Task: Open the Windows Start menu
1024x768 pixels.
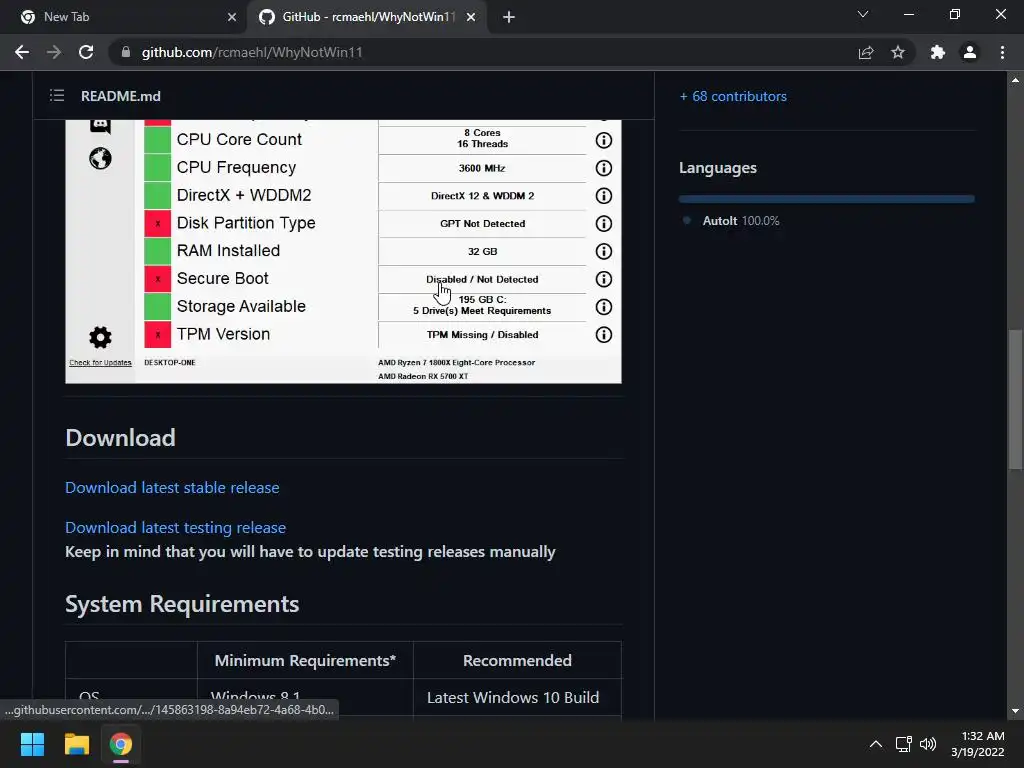Action: coord(32,744)
